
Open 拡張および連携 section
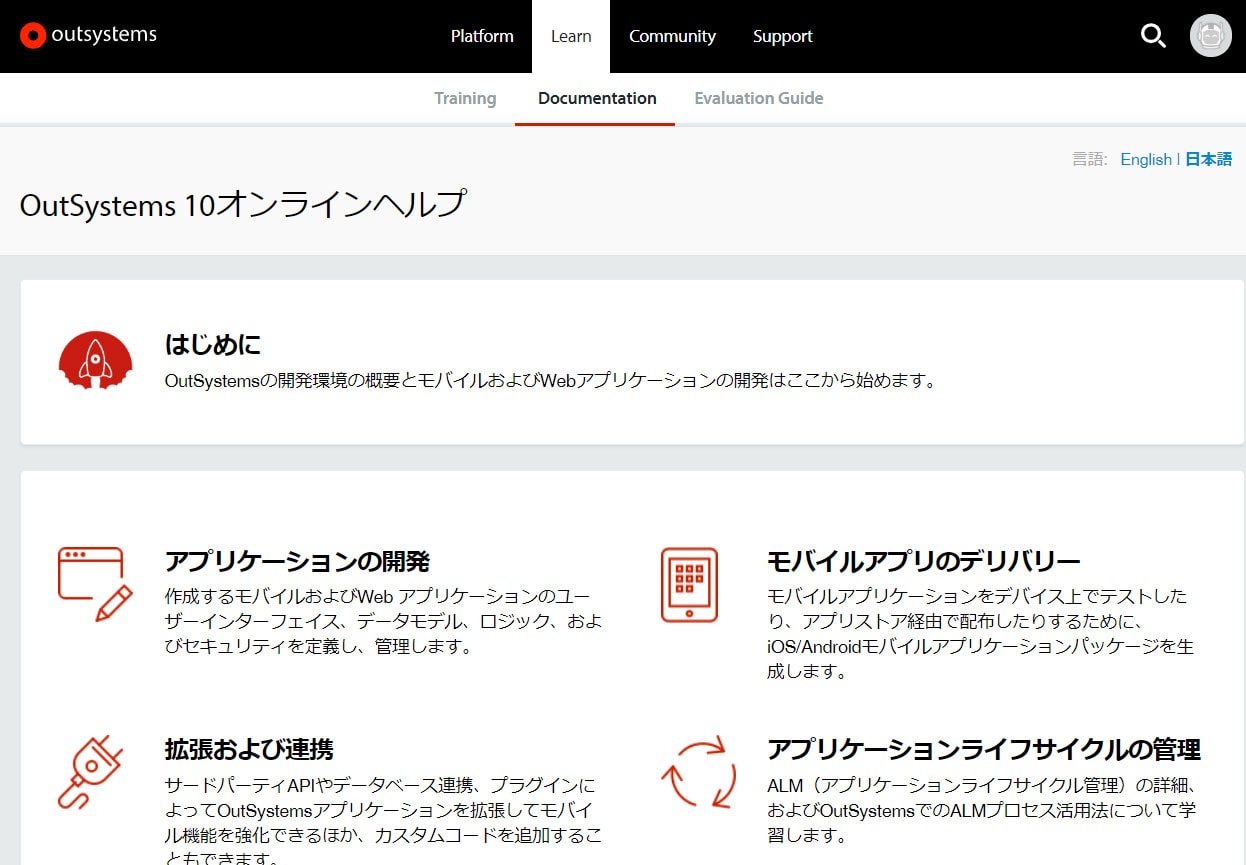point(249,749)
